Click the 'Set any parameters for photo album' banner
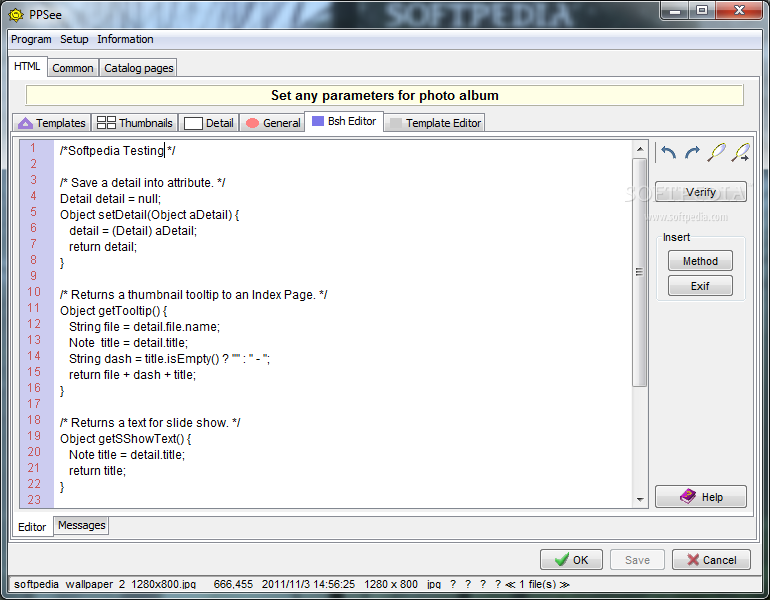 tap(385, 95)
